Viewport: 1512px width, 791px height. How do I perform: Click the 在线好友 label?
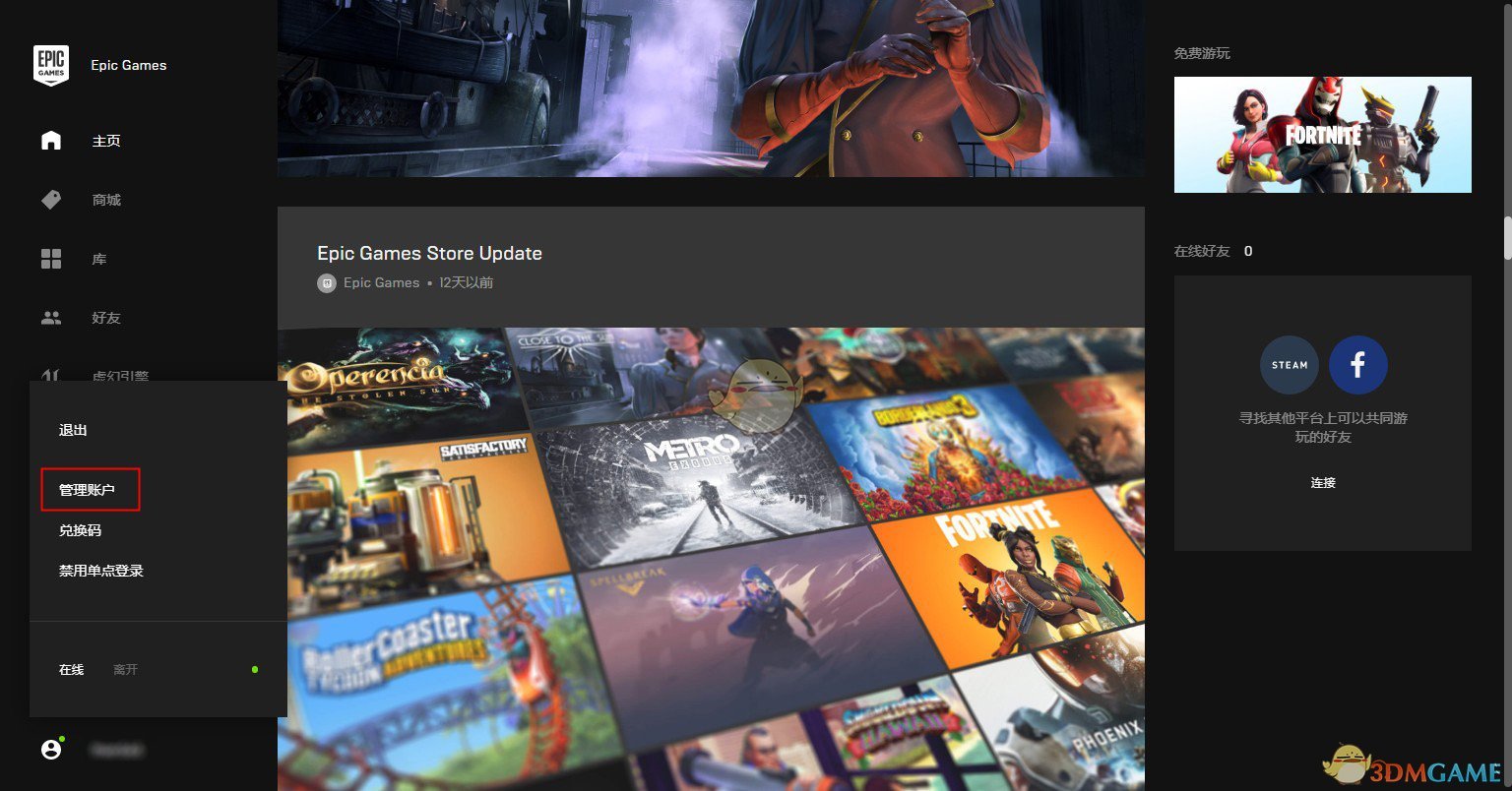[x=1202, y=251]
